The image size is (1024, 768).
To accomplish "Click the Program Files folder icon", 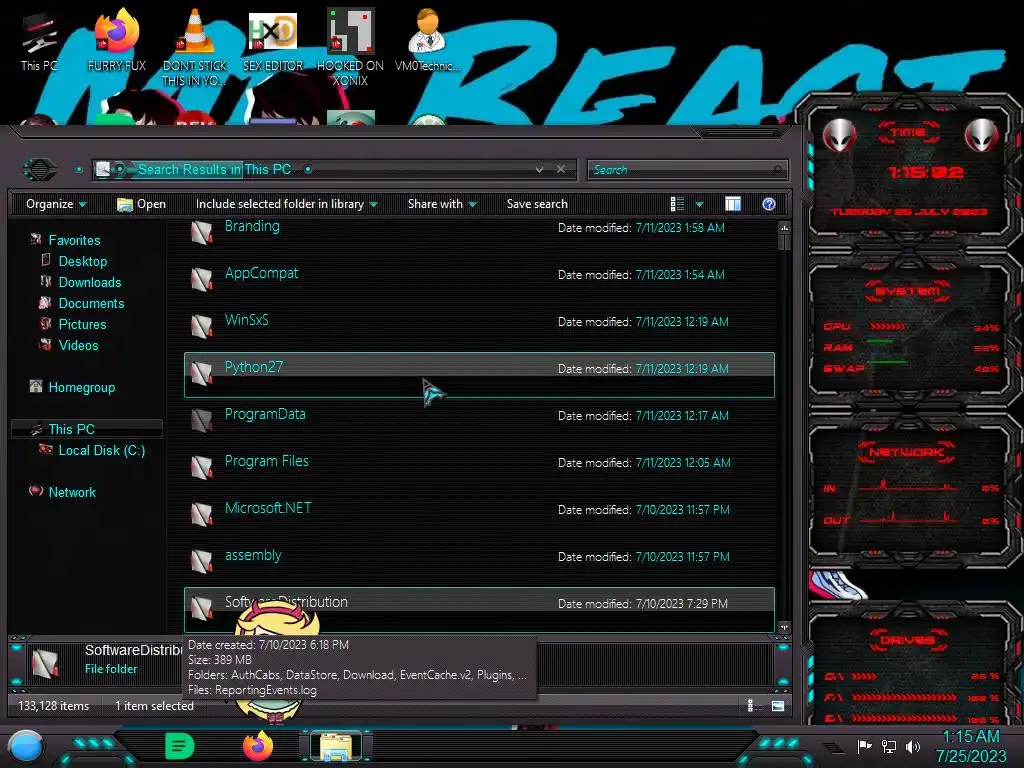I will click(x=202, y=468).
